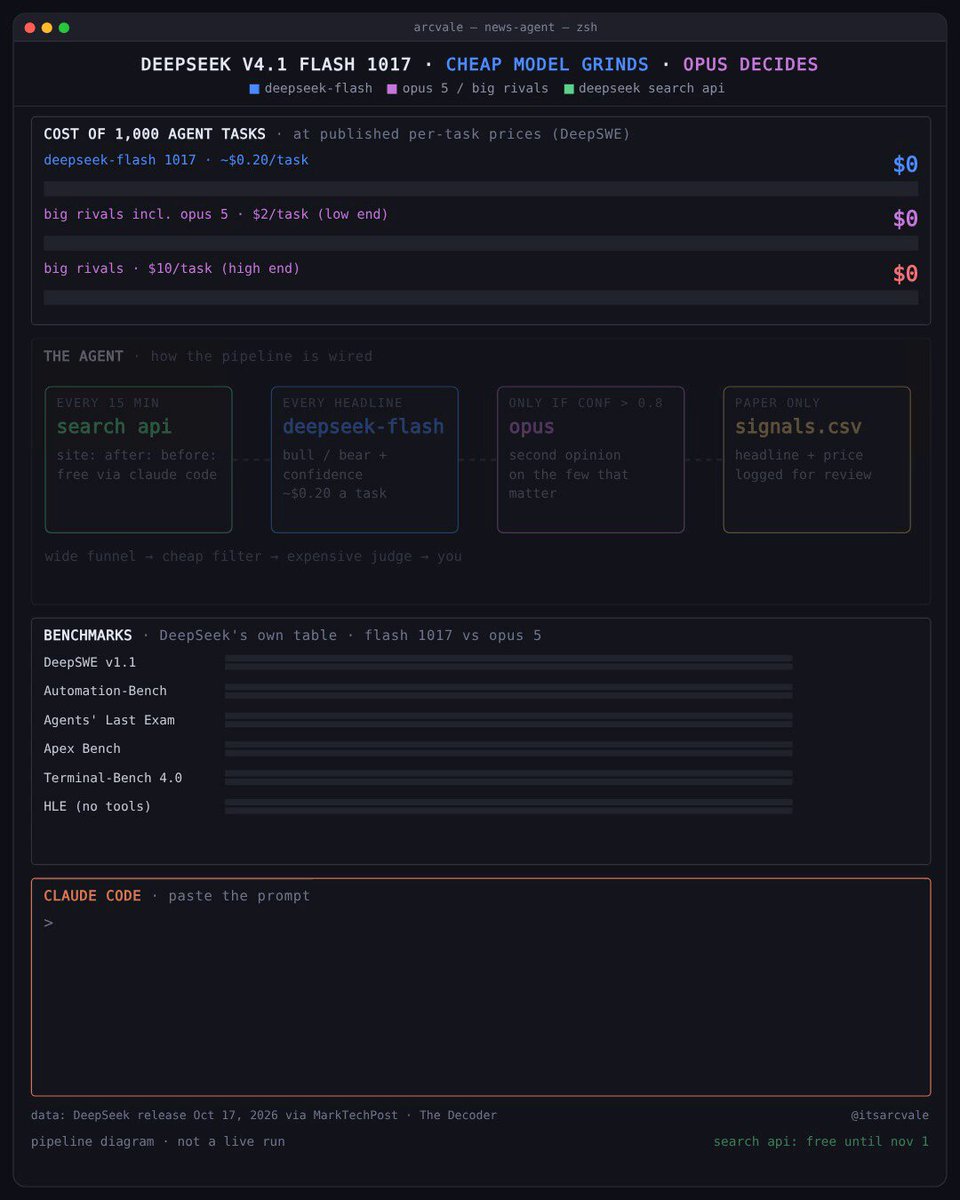Select the 'Terminal-Bench 4.0' benchmark row label
This screenshot has height=1200, width=960.
tap(113, 777)
